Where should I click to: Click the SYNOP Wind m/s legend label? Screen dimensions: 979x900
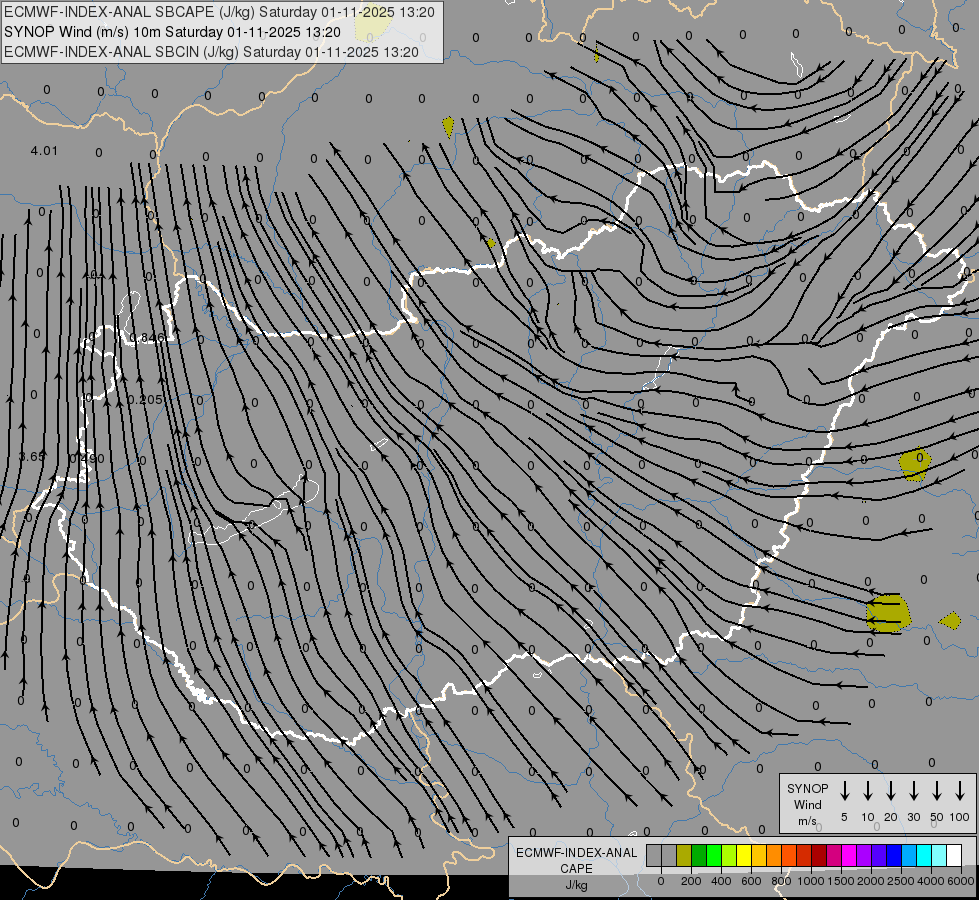point(807,804)
